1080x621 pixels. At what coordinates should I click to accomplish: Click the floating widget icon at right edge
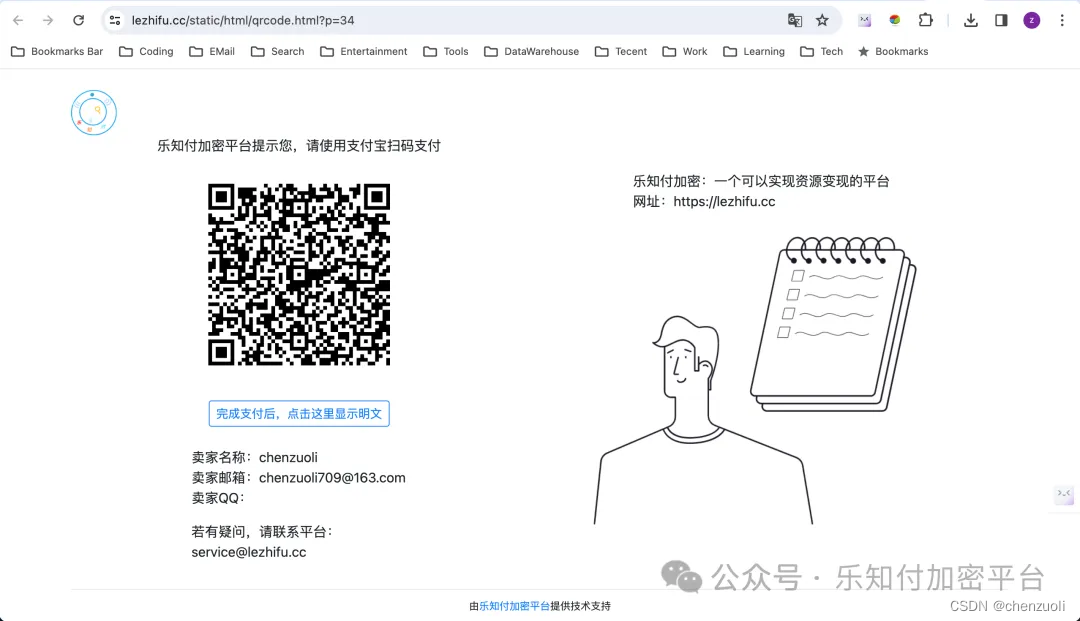[x=1064, y=494]
